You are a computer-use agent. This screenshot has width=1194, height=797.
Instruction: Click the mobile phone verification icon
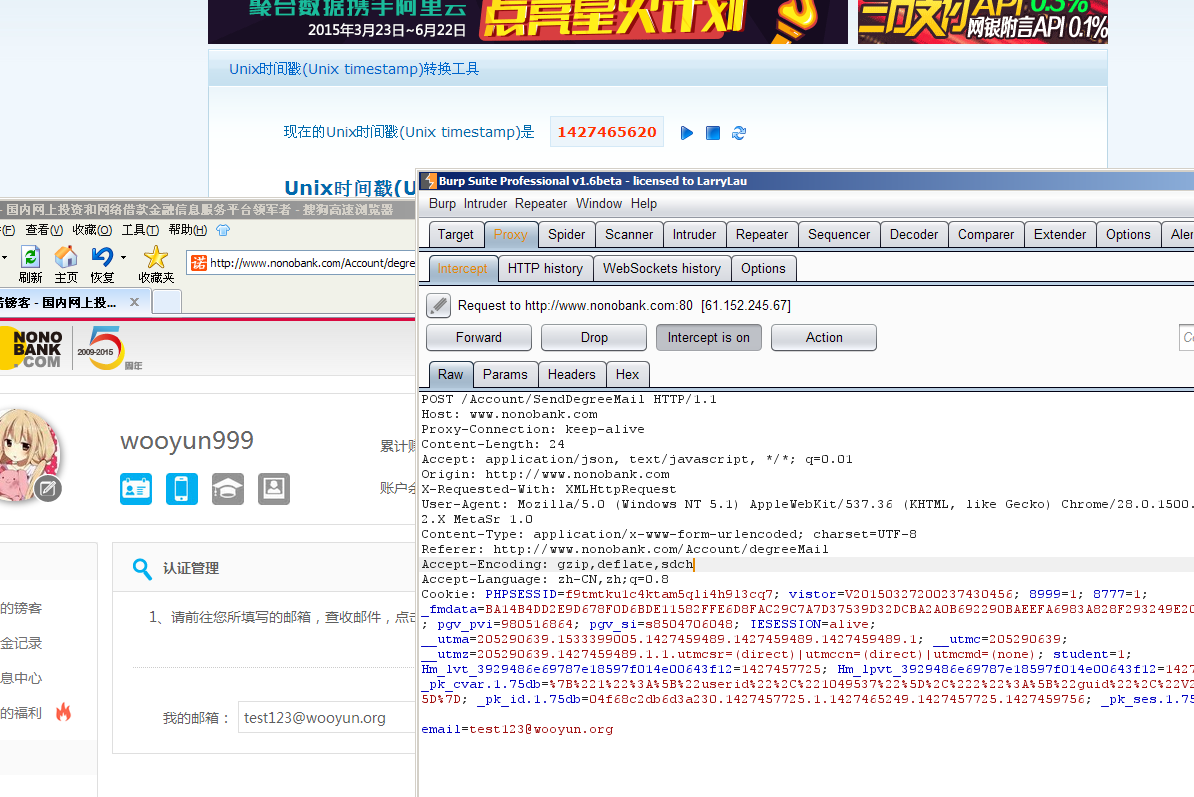(x=182, y=489)
